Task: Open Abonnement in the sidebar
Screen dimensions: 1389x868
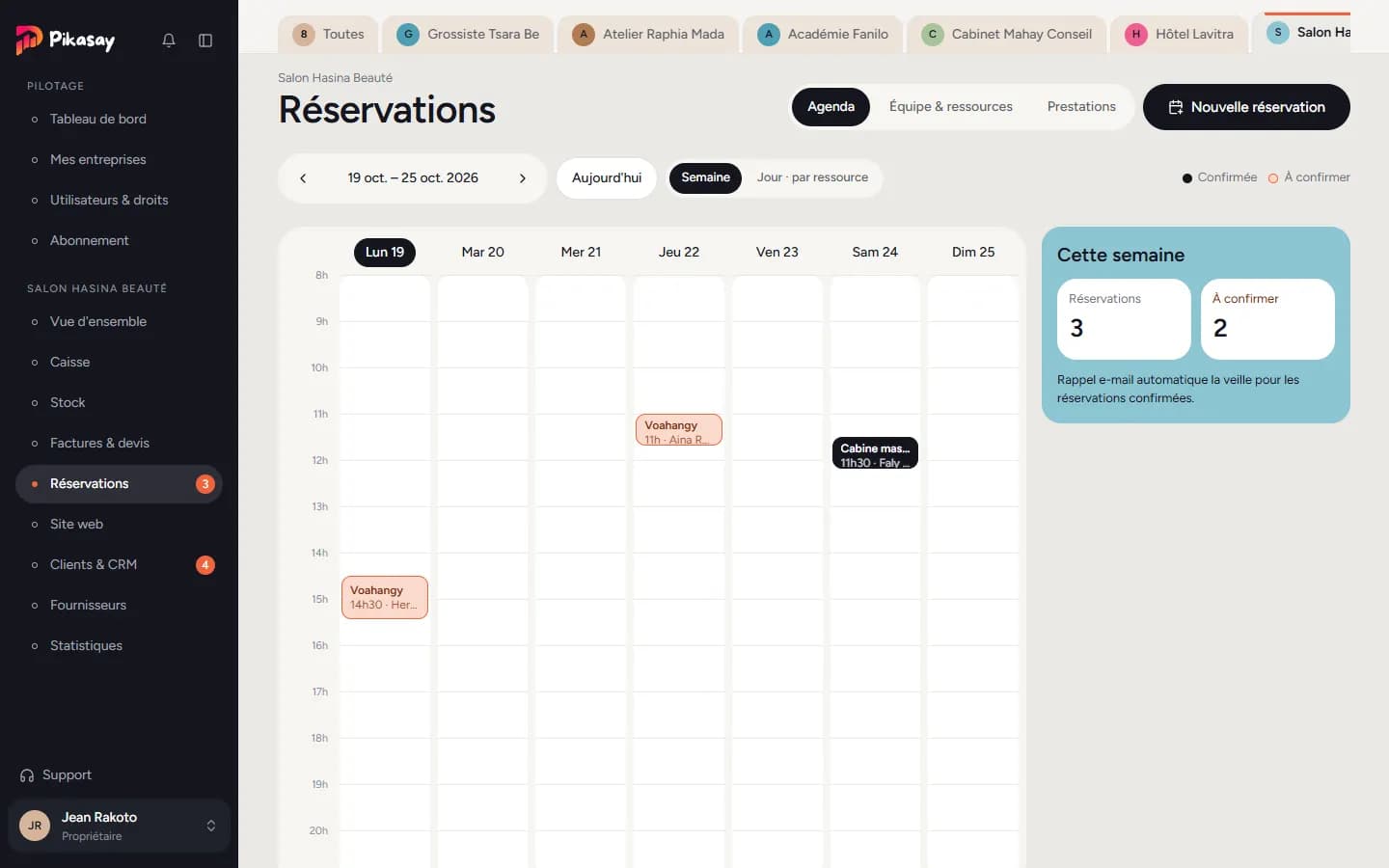Action: coord(119,241)
